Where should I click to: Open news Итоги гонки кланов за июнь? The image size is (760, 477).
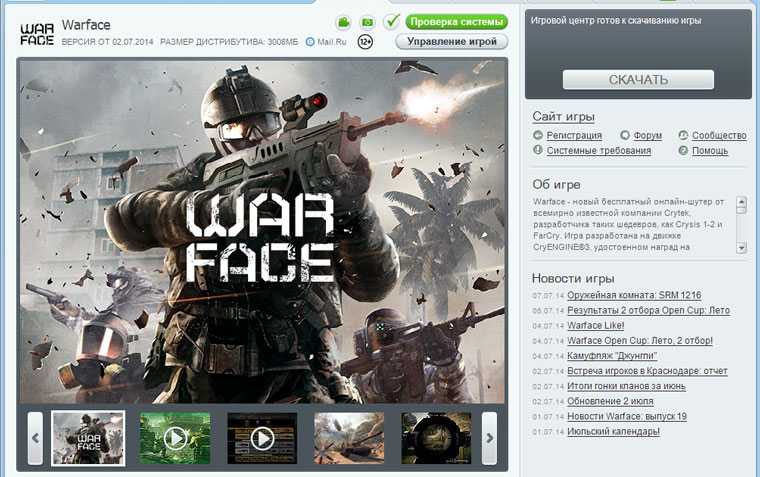pyautogui.click(x=626, y=386)
